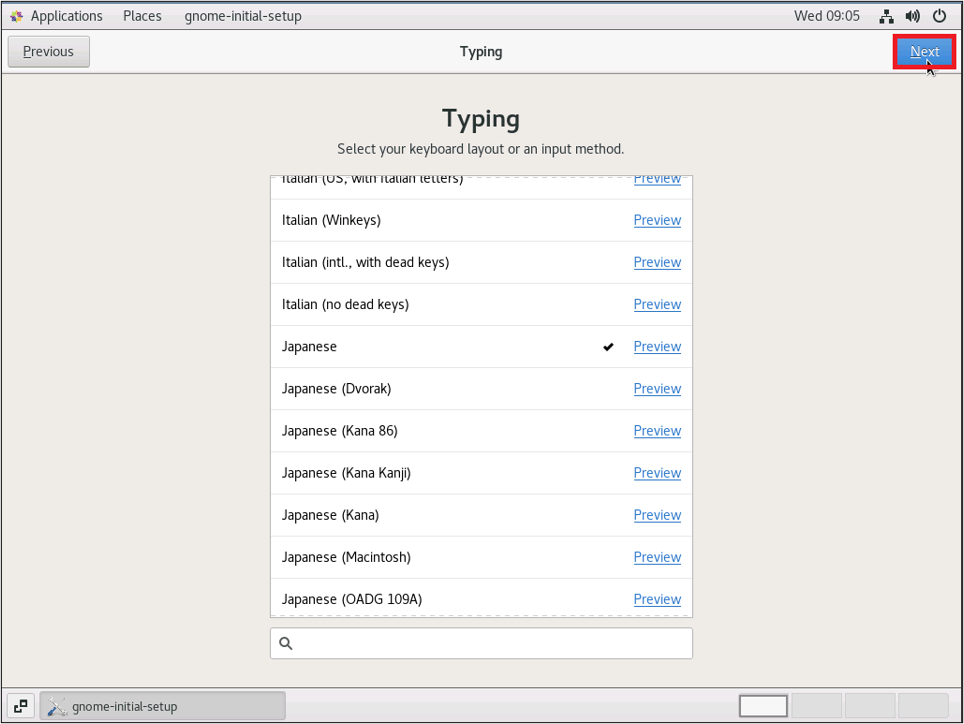This screenshot has width=964, height=724.
Task: Click the gnome-initial-setup taskbar entry
Action: [x=162, y=706]
